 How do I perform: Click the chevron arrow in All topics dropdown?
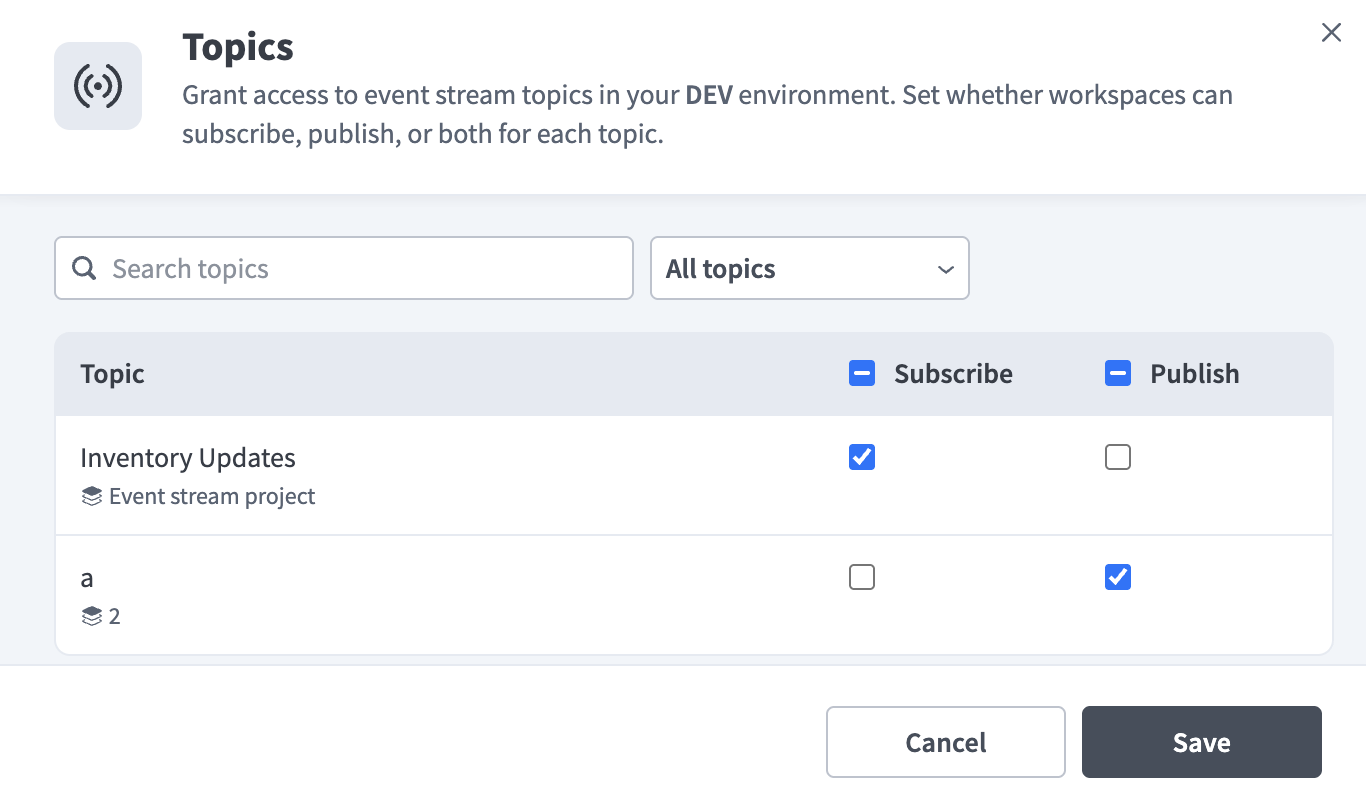click(945, 269)
